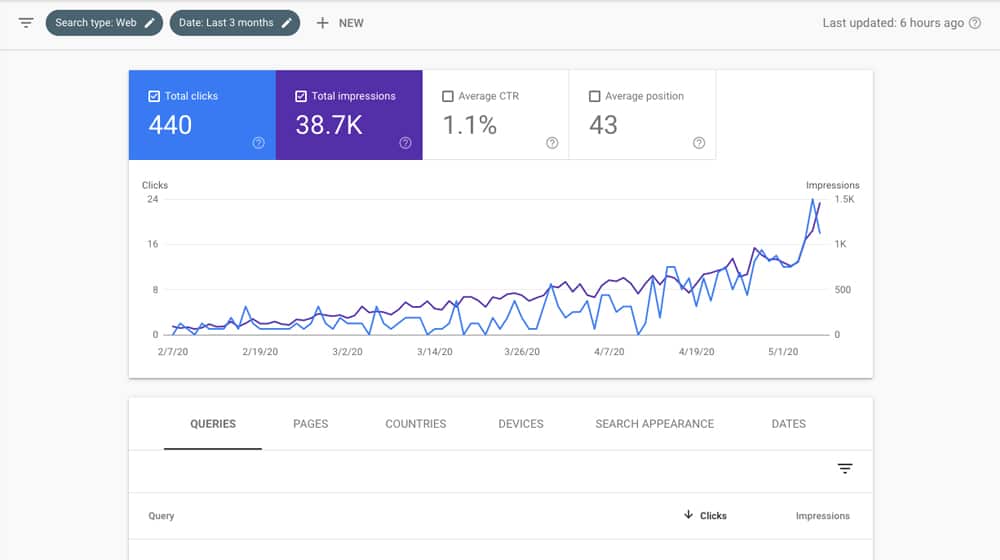Open the Search Appearance tab
Viewport: 1000px width, 560px height.
pos(655,424)
